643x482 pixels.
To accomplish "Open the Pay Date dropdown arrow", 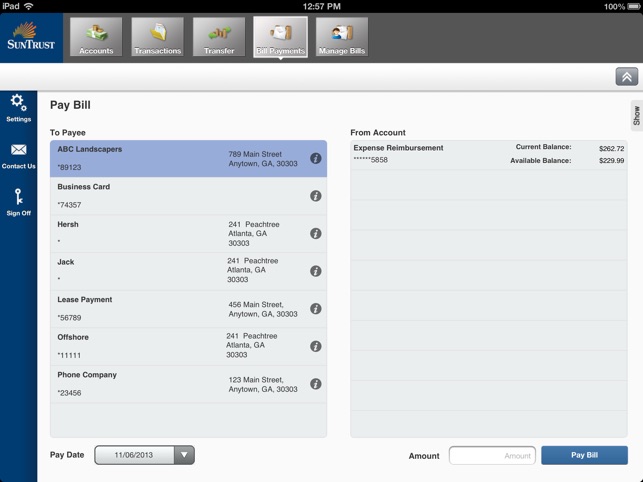I will pyautogui.click(x=184, y=455).
